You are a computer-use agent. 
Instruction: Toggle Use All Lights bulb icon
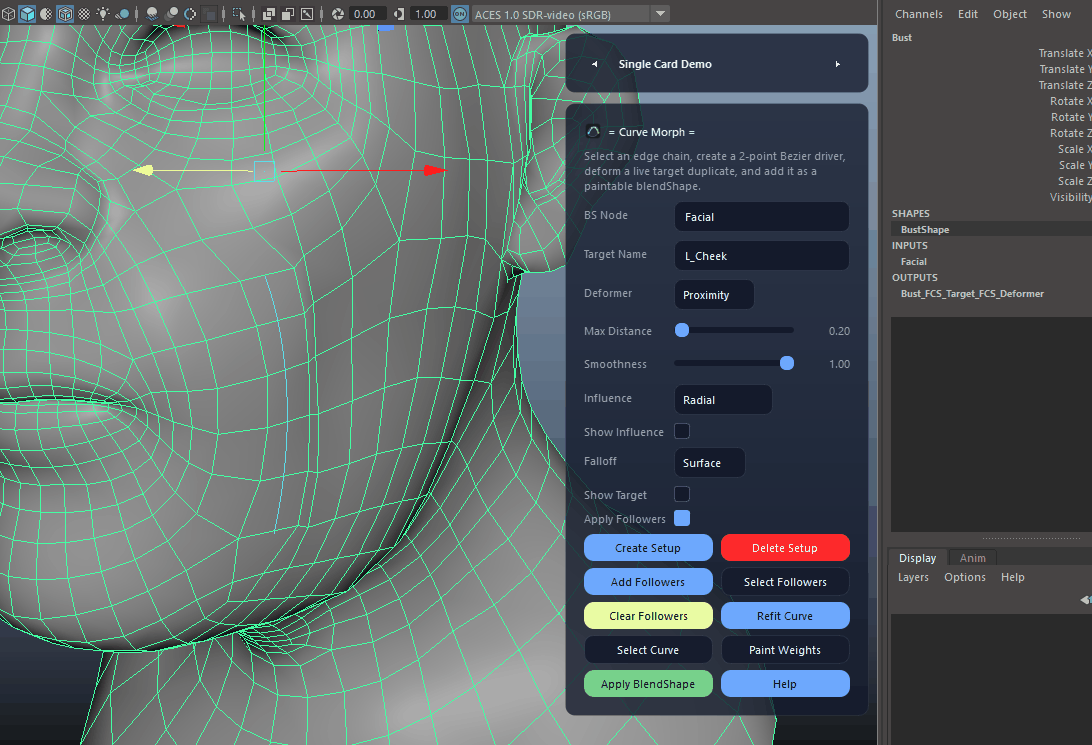[103, 14]
